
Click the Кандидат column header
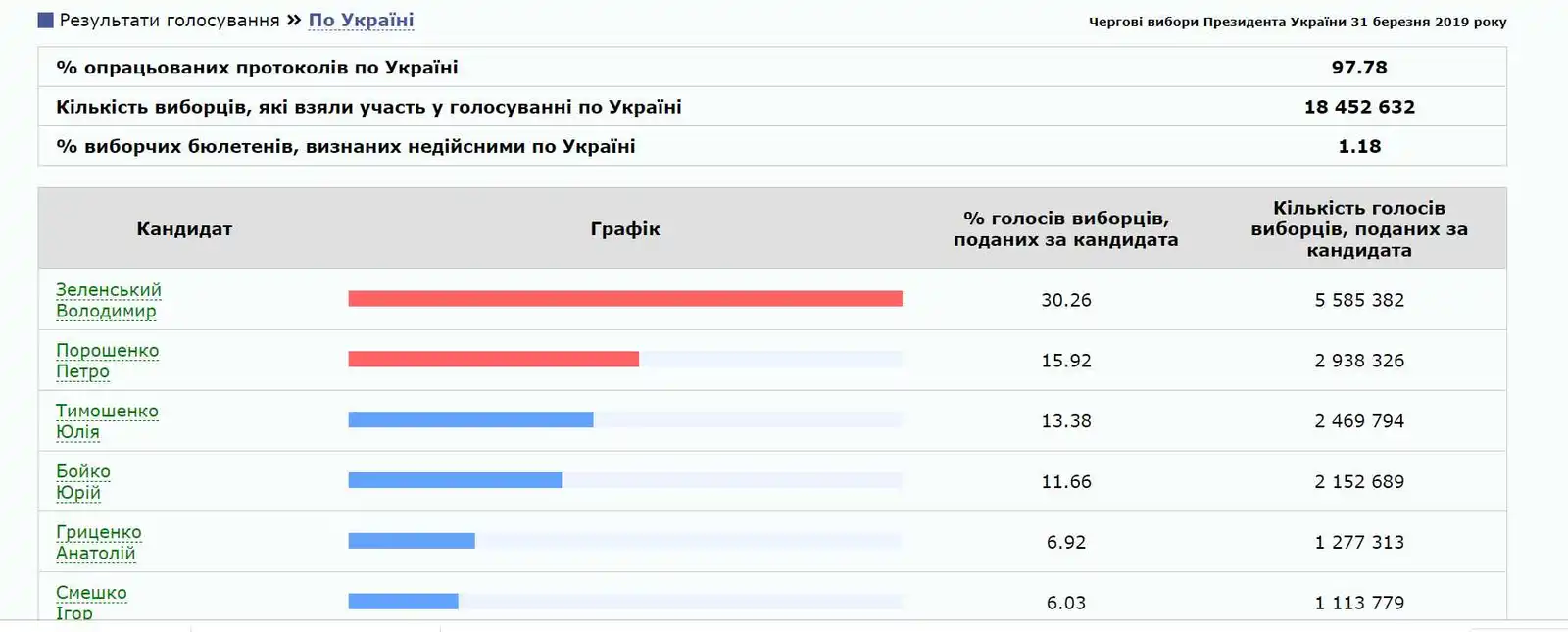click(x=184, y=229)
